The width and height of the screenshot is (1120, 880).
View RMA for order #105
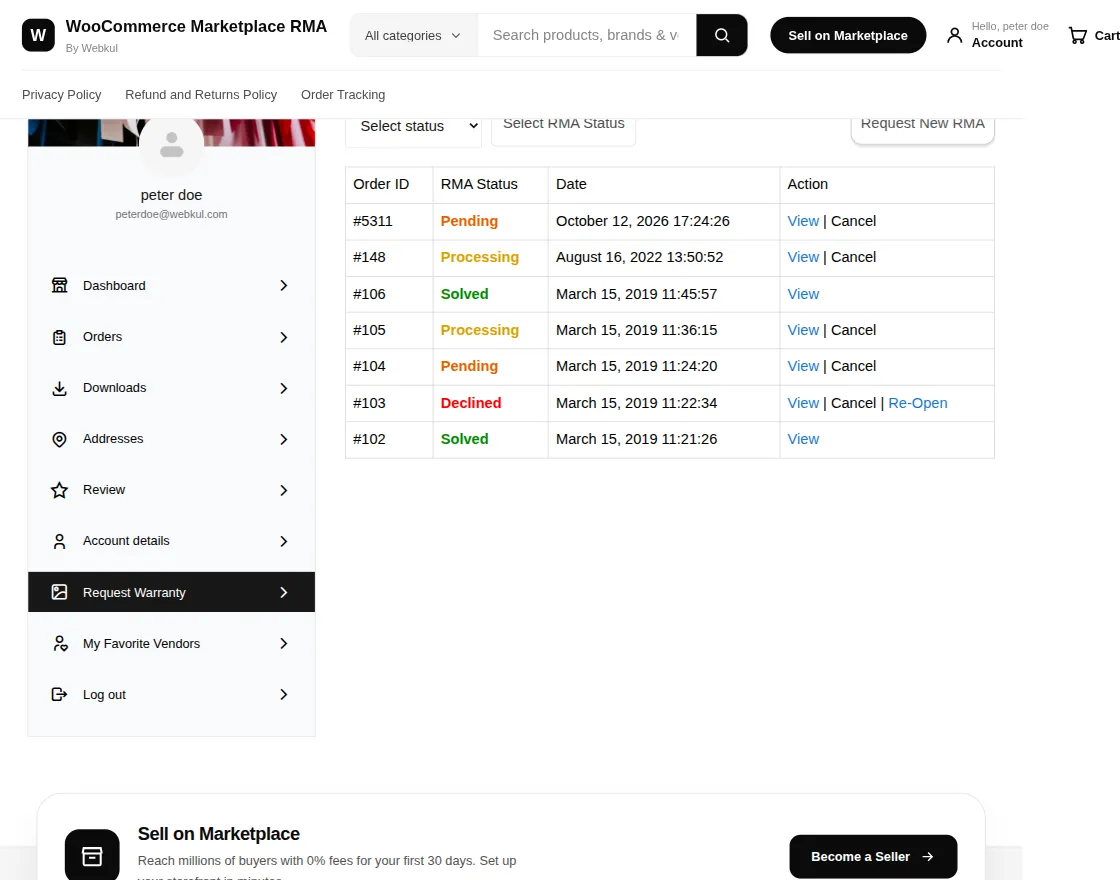coord(803,330)
